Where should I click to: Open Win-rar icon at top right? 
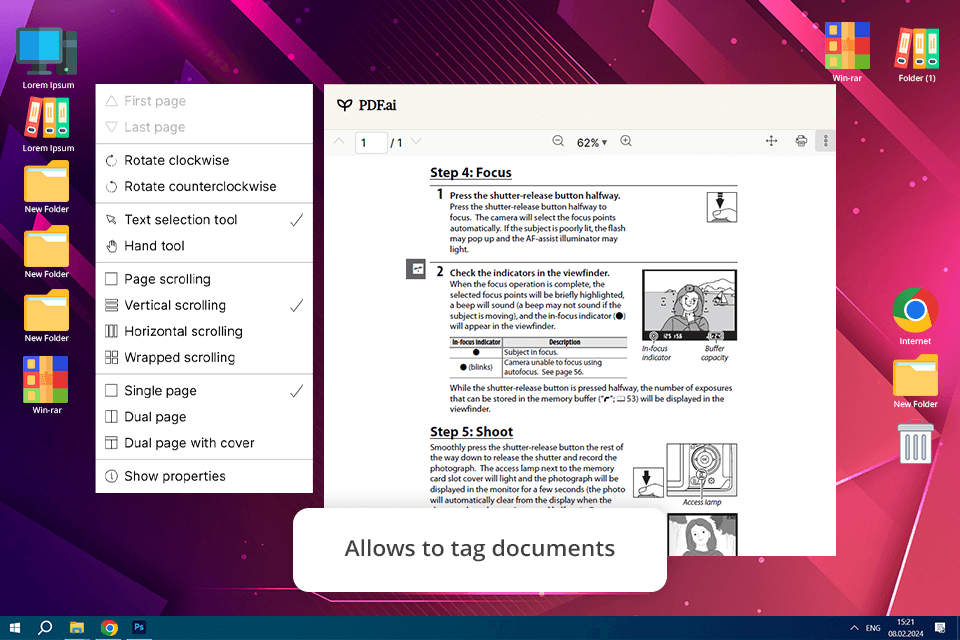tap(847, 51)
